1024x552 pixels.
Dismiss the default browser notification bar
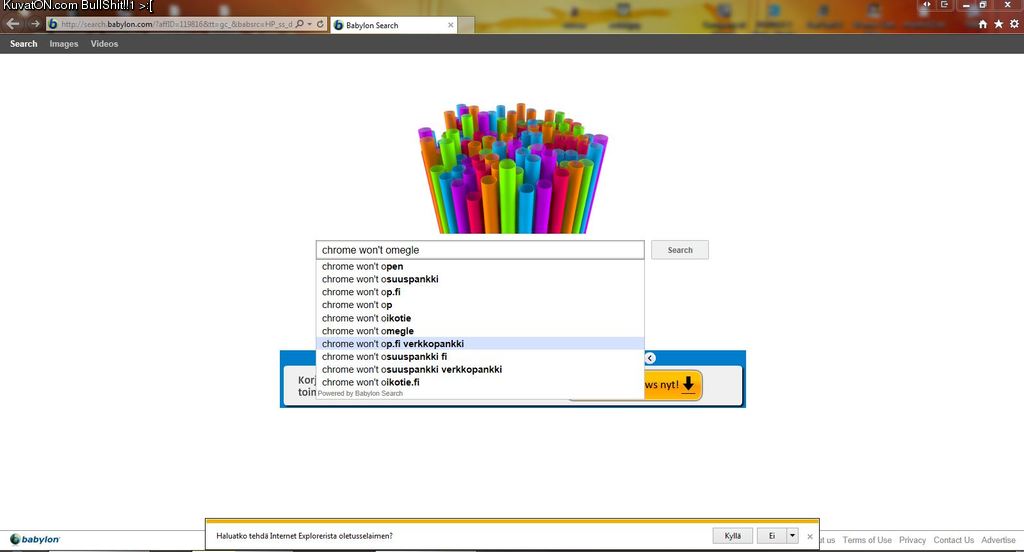(810, 536)
